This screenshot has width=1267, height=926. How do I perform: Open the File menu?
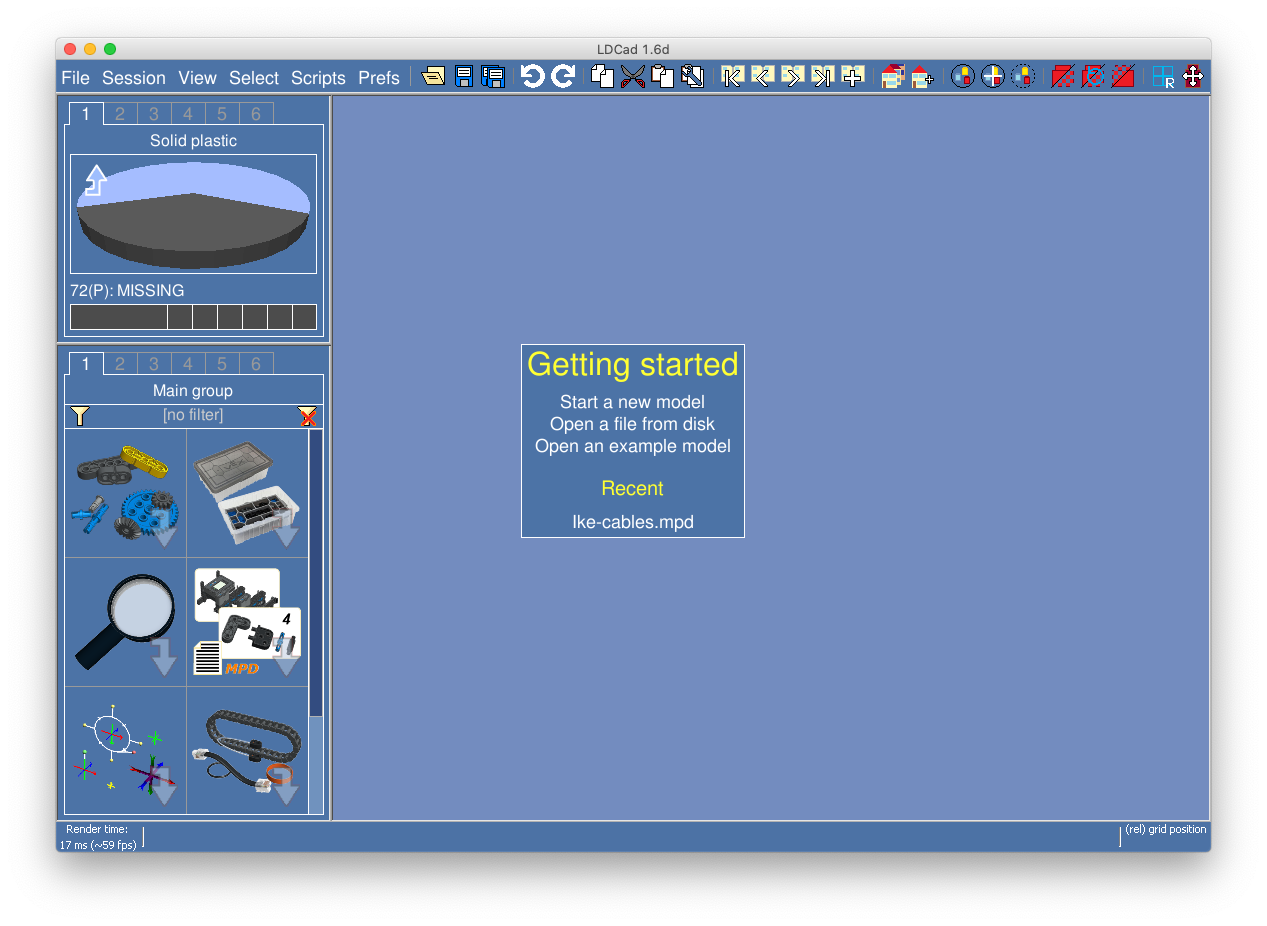75,78
